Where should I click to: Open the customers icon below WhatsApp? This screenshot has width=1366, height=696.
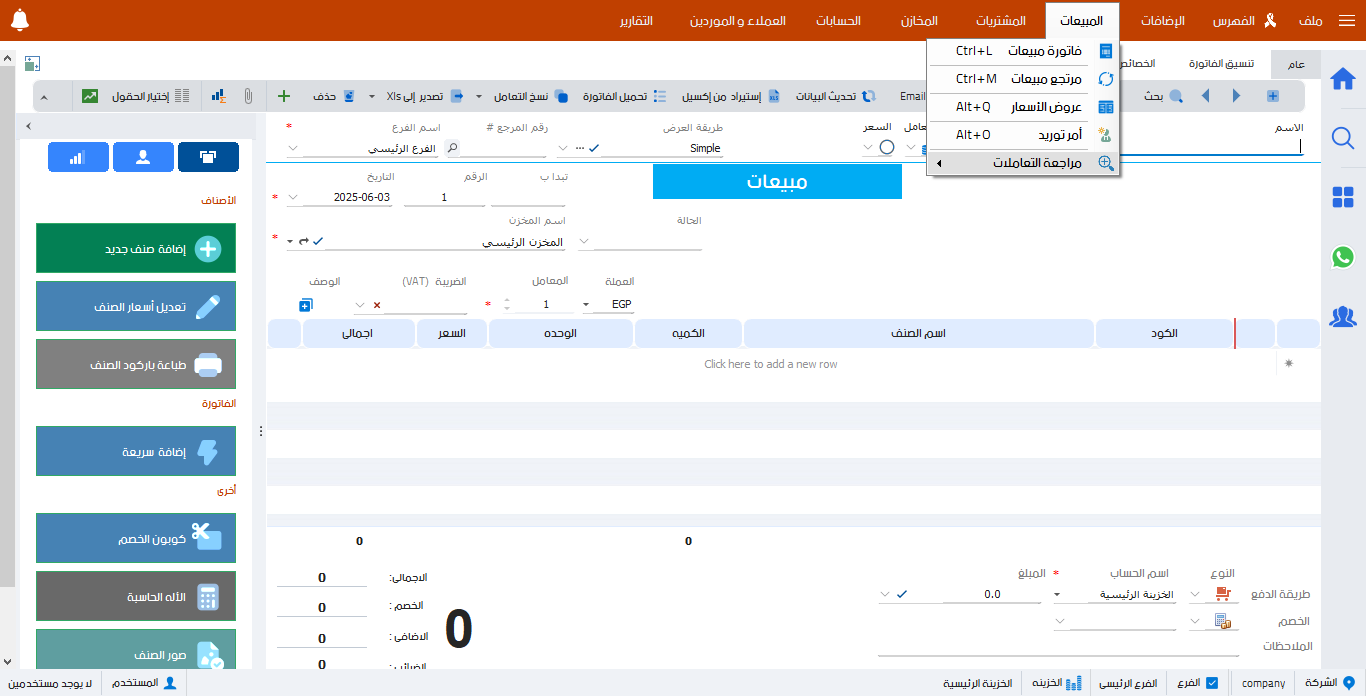click(x=1343, y=317)
